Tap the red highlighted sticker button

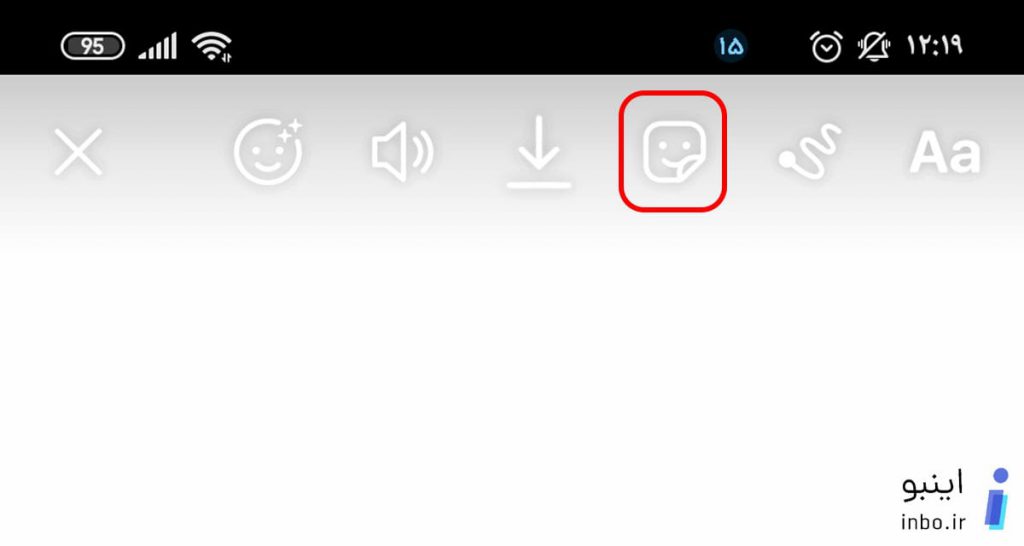(673, 152)
